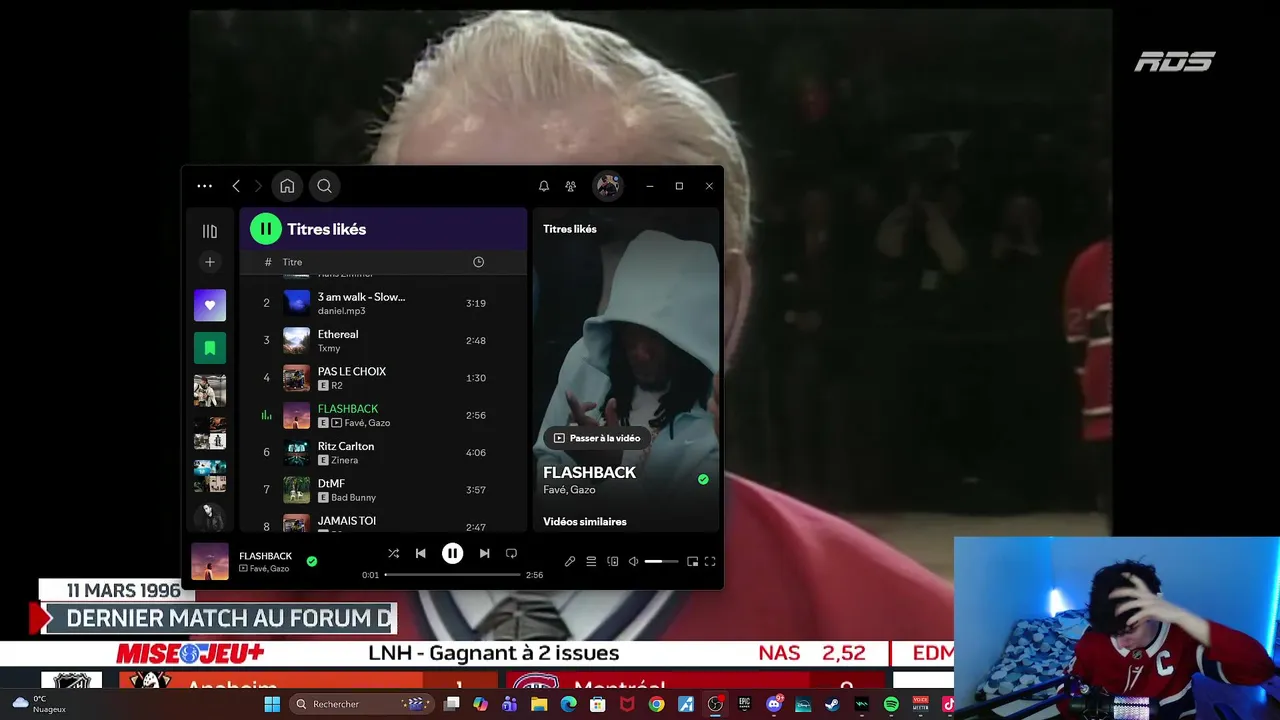Open the Spotify three-dots menu
This screenshot has height=720, width=1280.
[204, 186]
